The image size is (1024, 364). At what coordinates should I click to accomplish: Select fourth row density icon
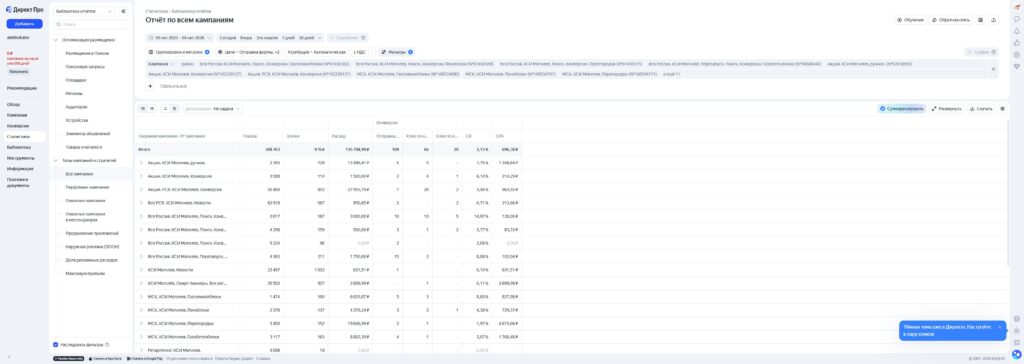(x=174, y=108)
